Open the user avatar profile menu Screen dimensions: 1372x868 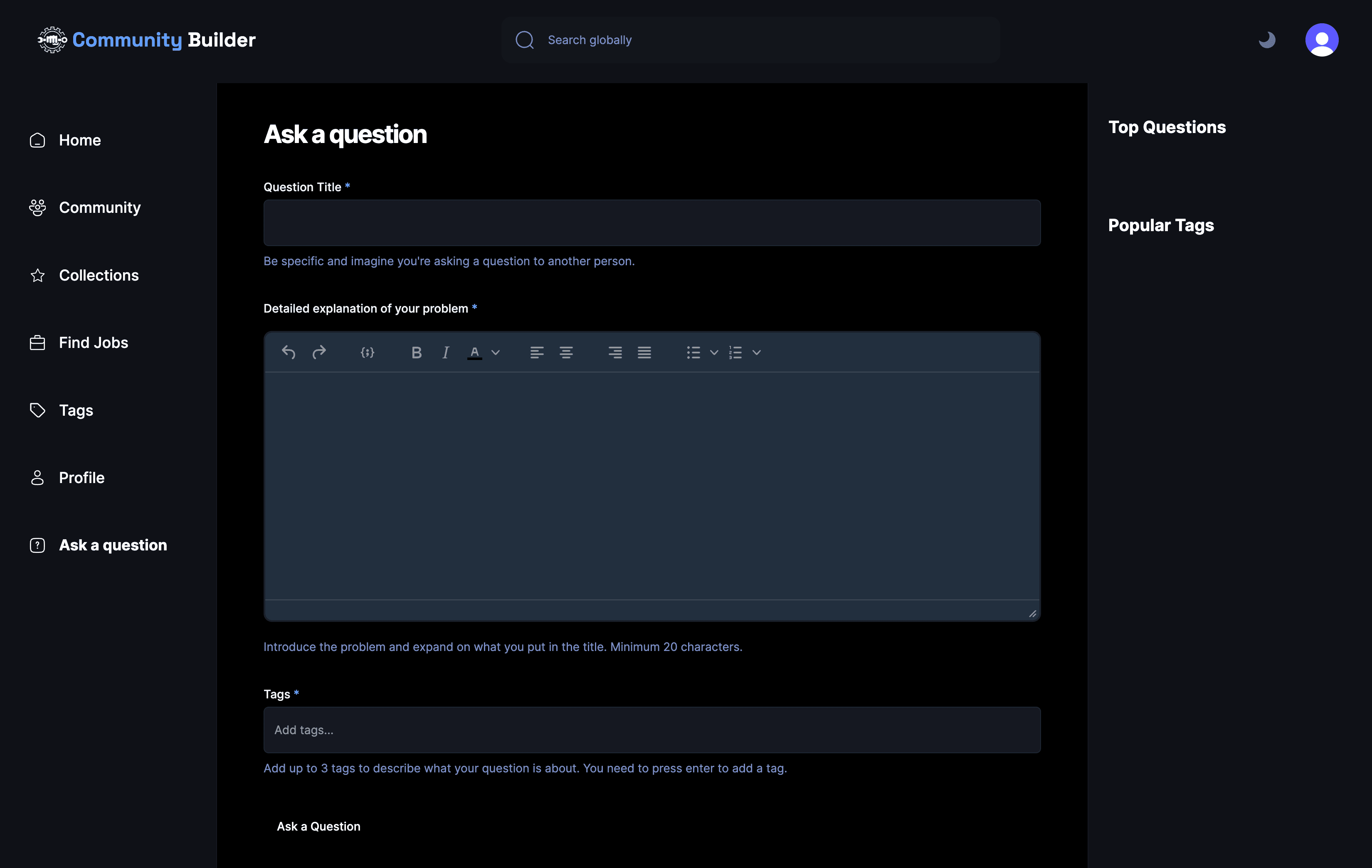click(1321, 40)
